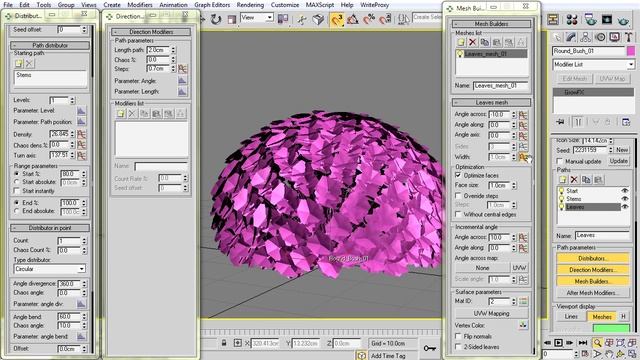Collapse Path distributor rollout
Viewport: 640px width, 360px height.
pyautogui.click(x=50, y=45)
